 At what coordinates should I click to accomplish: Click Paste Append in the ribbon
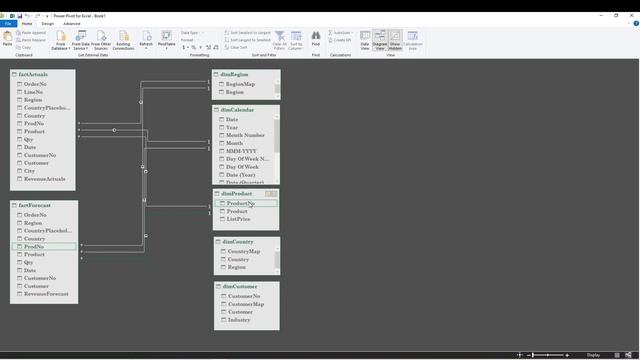31,33
